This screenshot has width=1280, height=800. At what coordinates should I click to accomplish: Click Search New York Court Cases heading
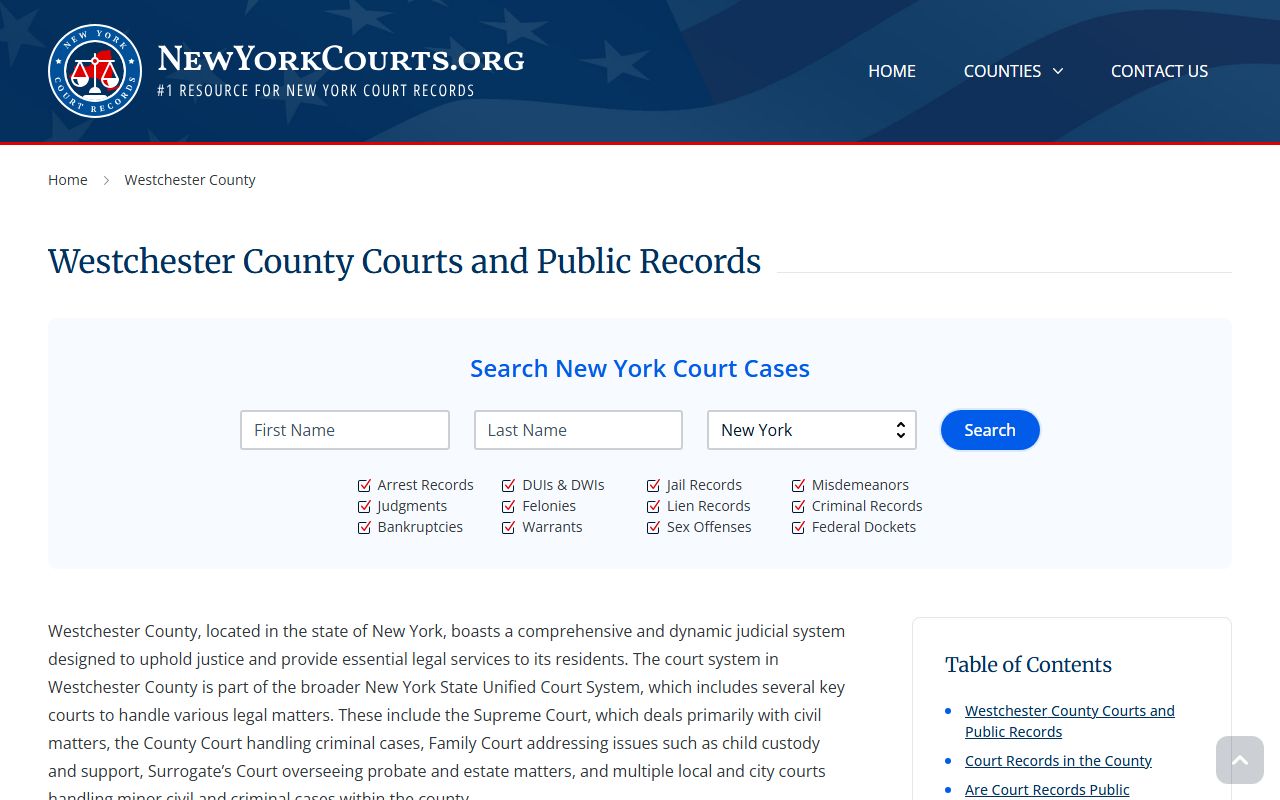(x=640, y=368)
